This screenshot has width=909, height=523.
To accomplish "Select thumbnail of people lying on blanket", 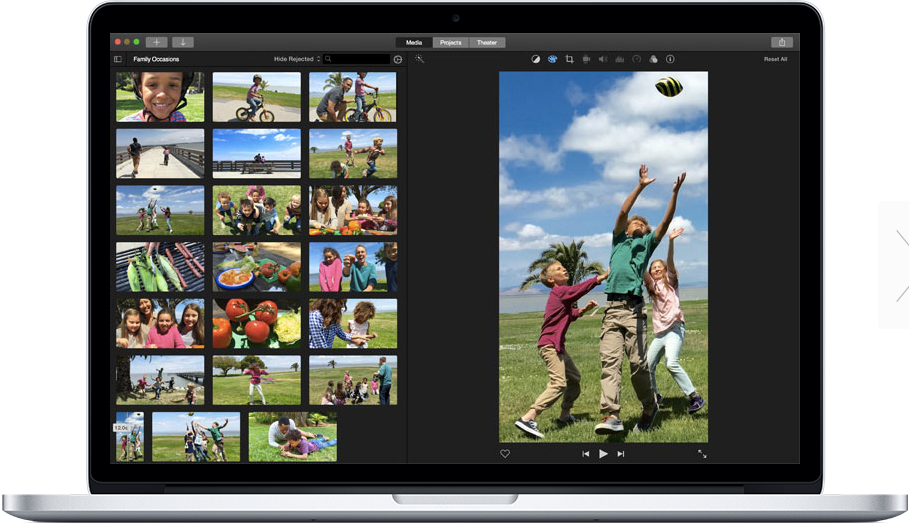I will pyautogui.click(x=293, y=437).
